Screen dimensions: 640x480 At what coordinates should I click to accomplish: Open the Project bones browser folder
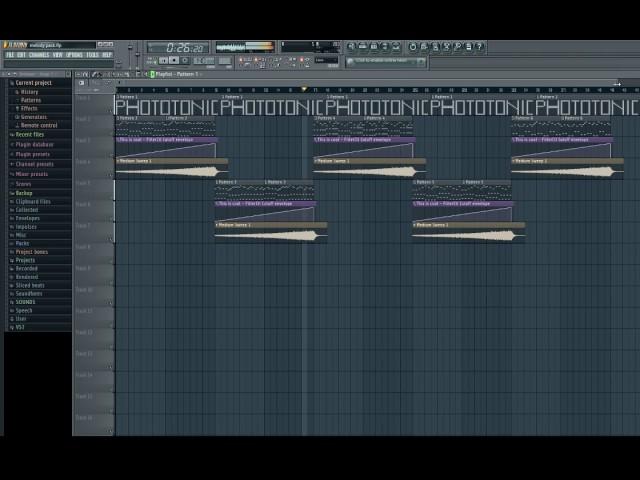click(x=31, y=252)
